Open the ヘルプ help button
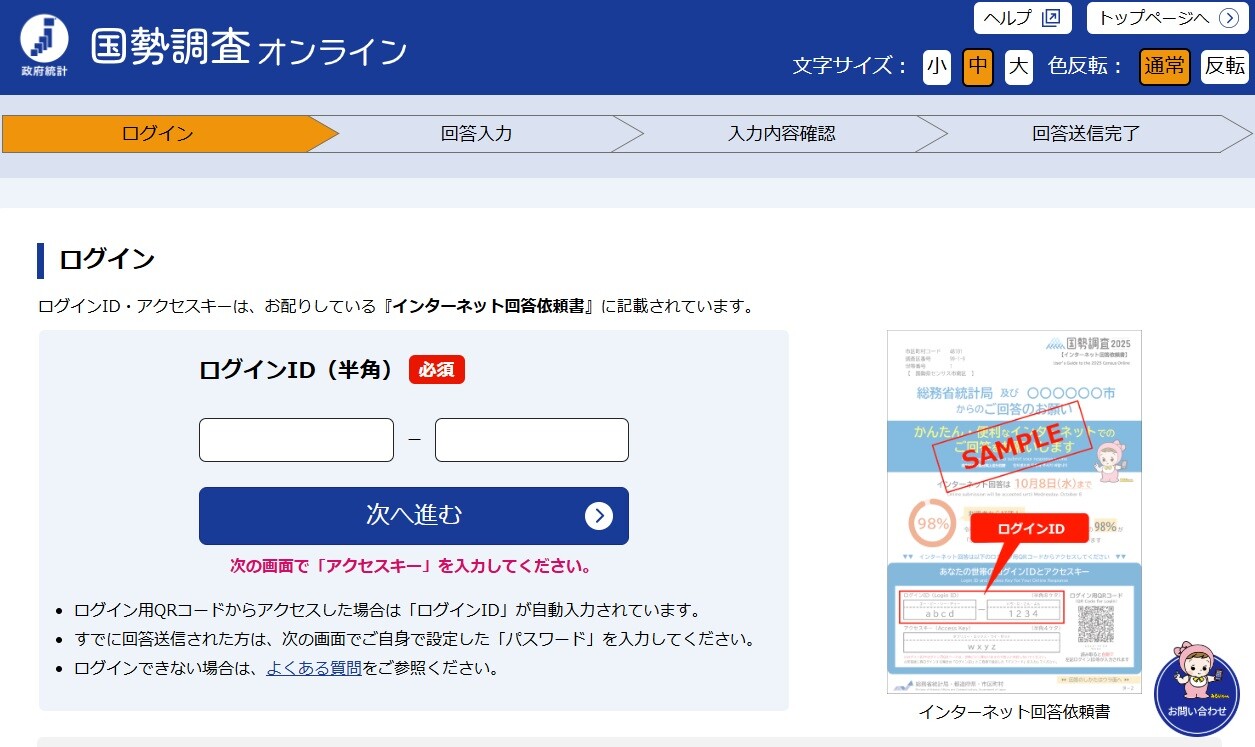This screenshot has width=1255, height=747. [x=1022, y=18]
